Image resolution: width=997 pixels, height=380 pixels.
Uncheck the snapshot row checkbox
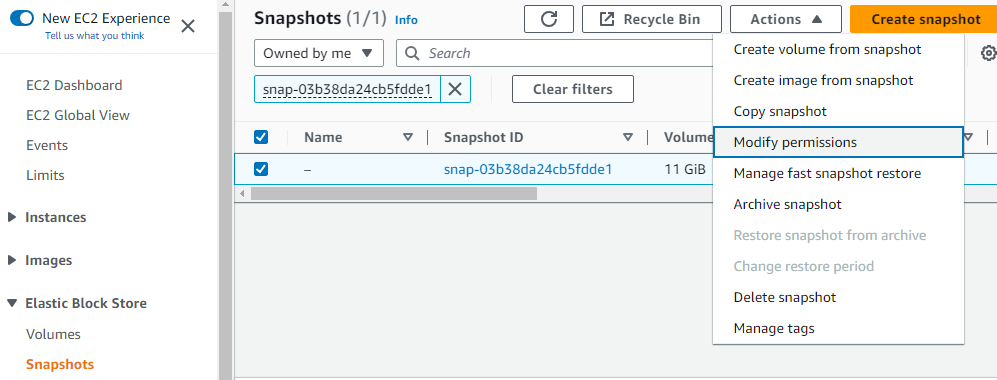(261, 169)
